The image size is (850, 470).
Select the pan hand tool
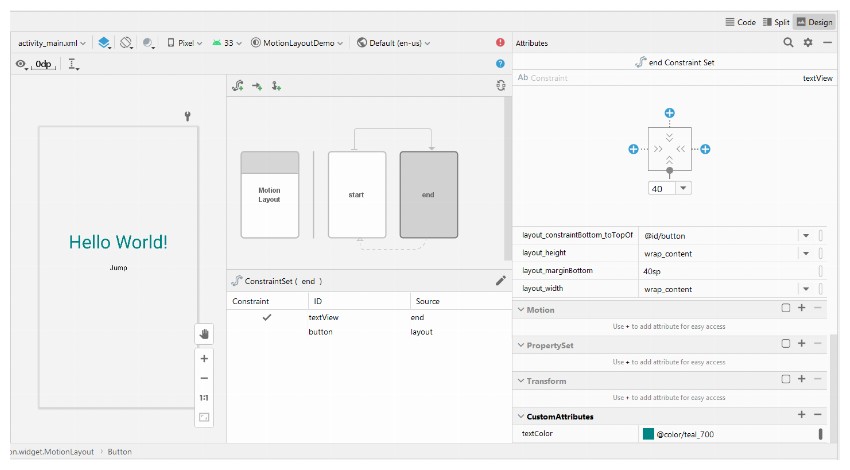coord(204,333)
